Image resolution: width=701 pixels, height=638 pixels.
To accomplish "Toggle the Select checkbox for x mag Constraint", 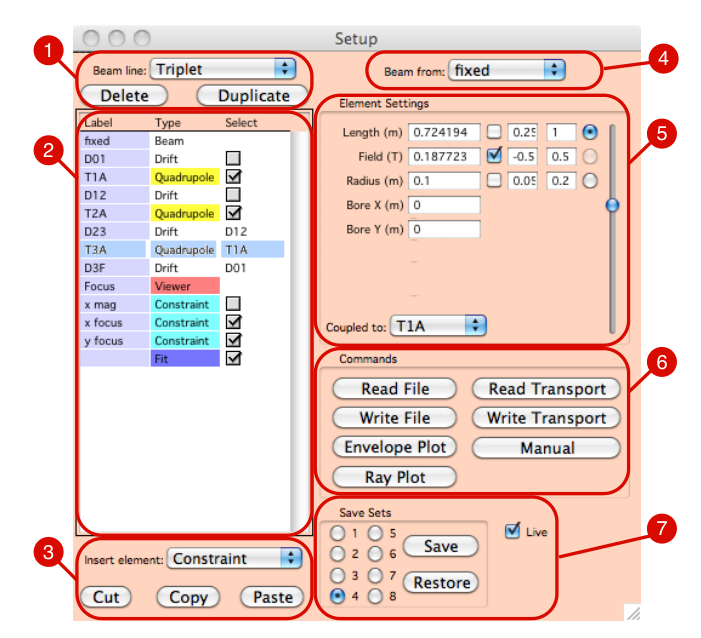I will pyautogui.click(x=233, y=304).
